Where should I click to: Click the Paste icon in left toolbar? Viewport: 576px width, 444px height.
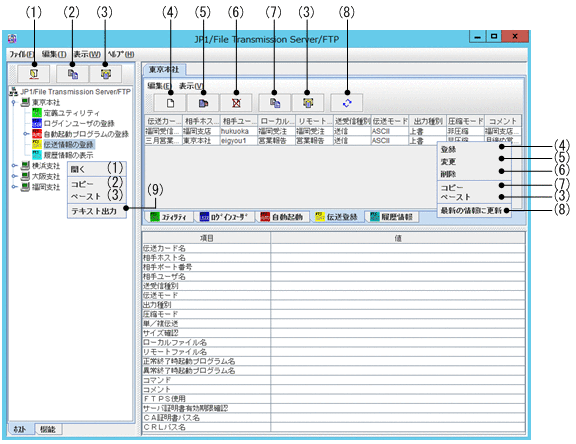click(x=106, y=74)
